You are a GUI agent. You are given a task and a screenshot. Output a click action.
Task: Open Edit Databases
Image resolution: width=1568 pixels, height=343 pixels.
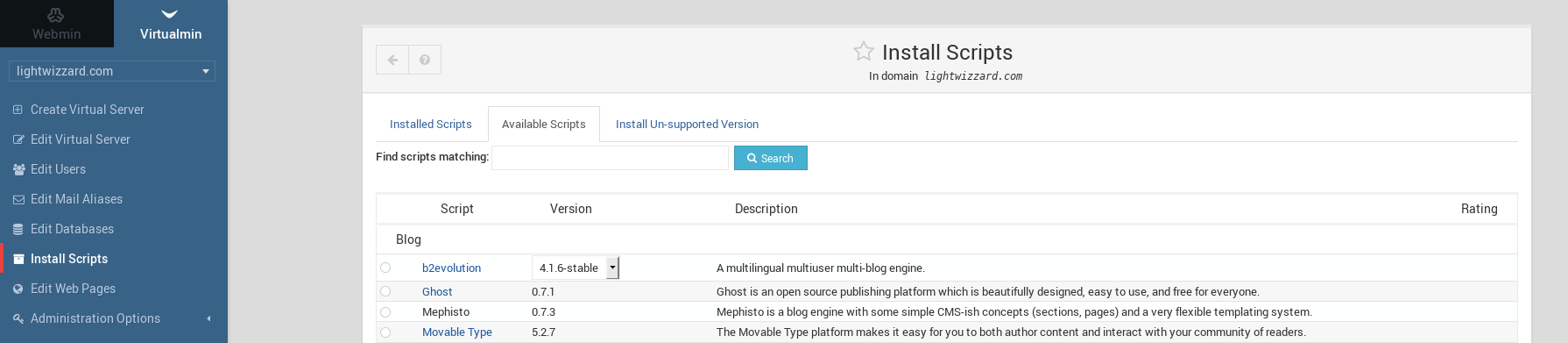(72, 229)
